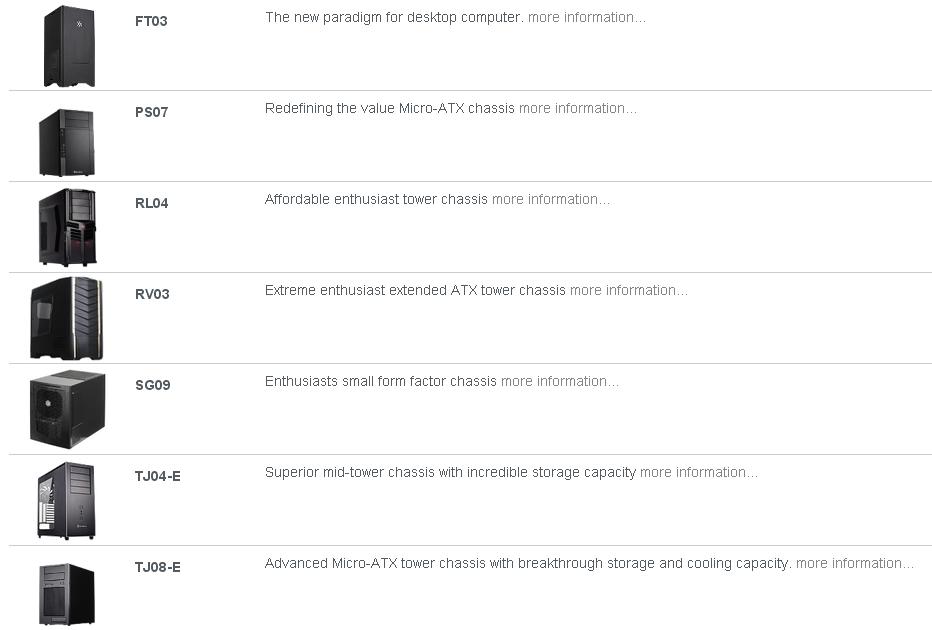Open more information for PS07 chassis
The height and width of the screenshot is (630, 932).
point(577,108)
